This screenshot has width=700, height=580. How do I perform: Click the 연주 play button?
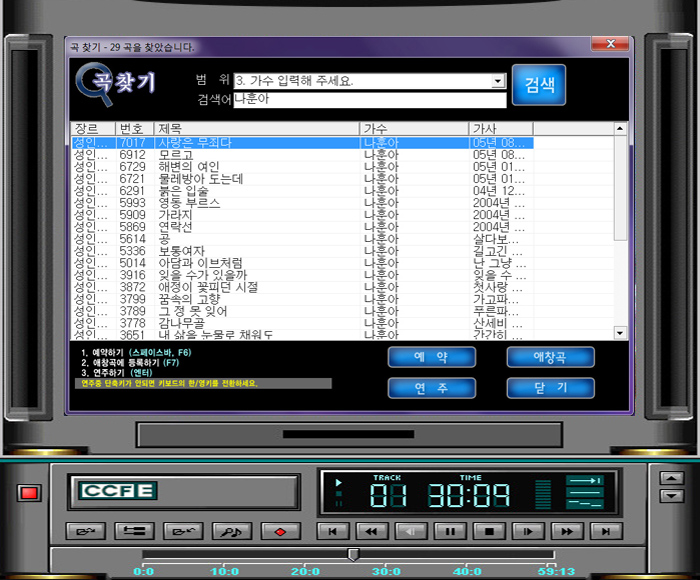click(432, 388)
